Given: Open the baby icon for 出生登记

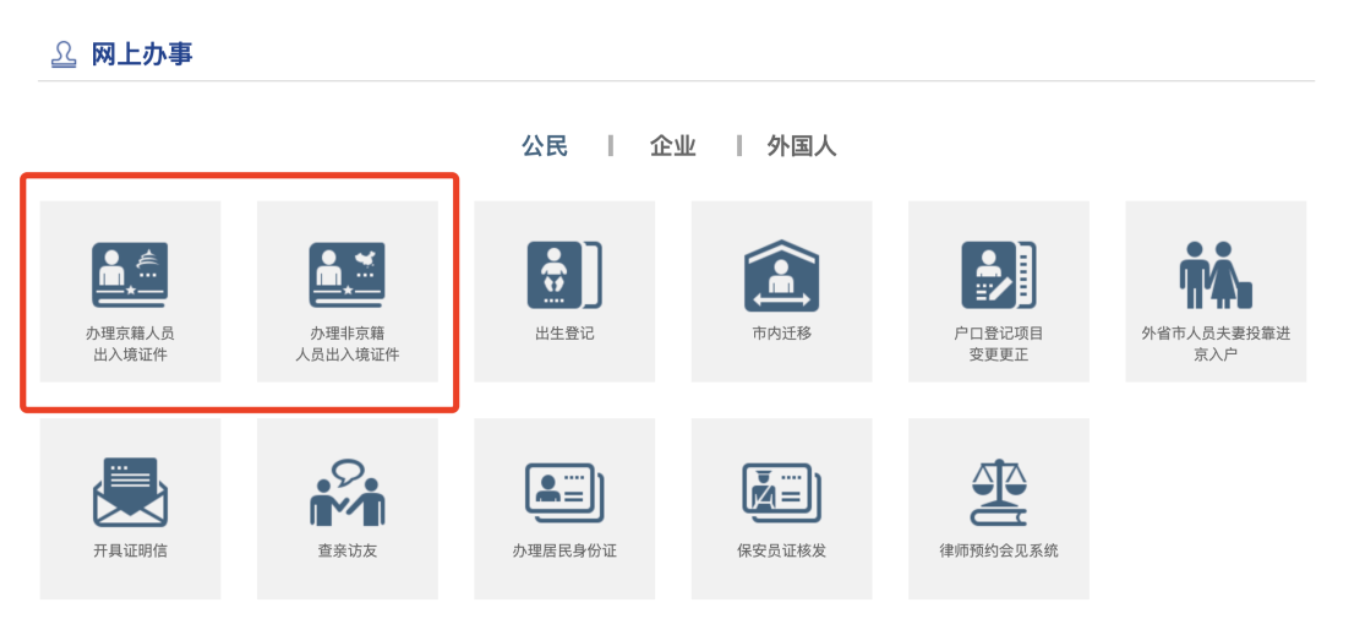Looking at the screenshot, I should point(564,275).
